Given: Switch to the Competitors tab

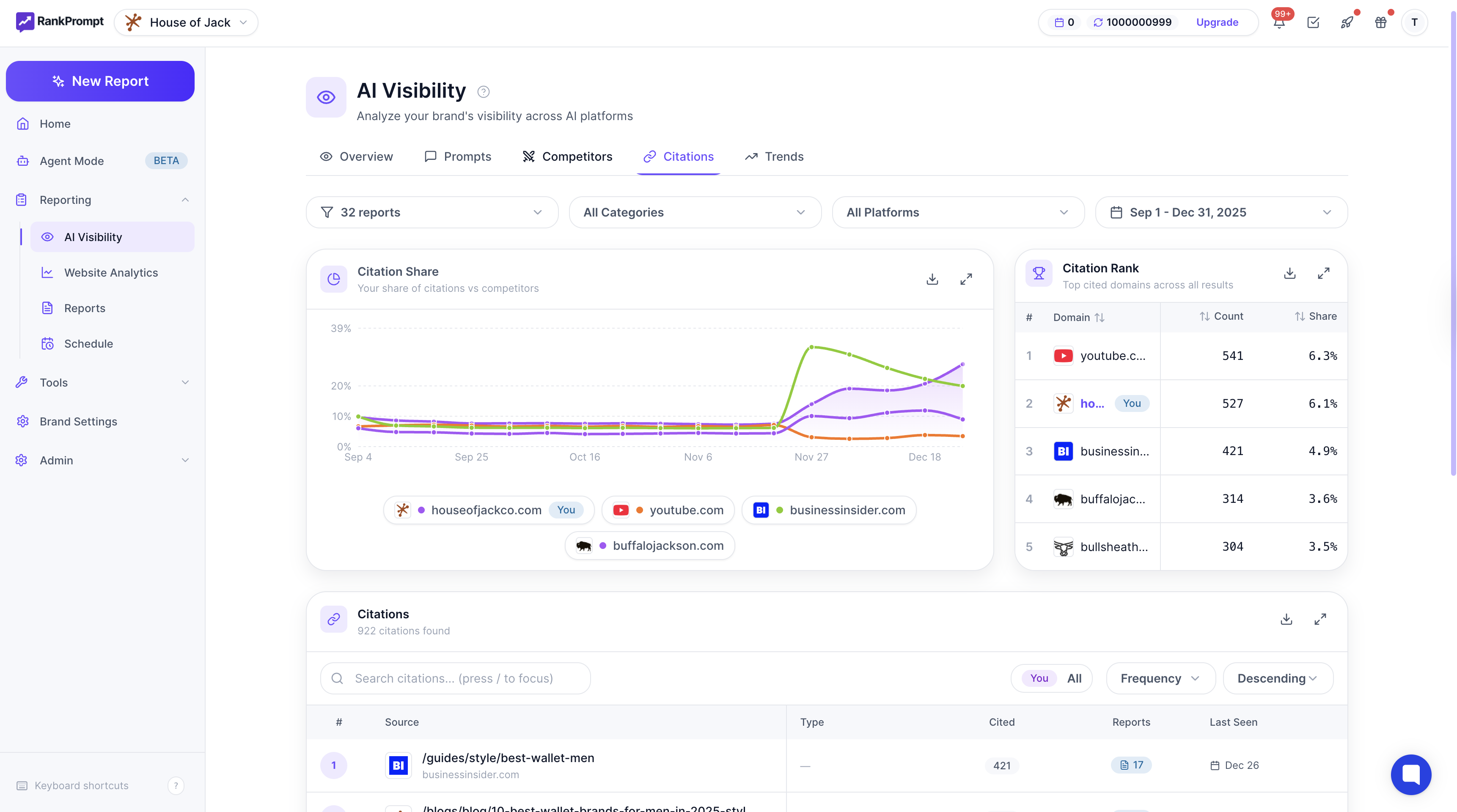Looking at the screenshot, I should click(x=567, y=156).
